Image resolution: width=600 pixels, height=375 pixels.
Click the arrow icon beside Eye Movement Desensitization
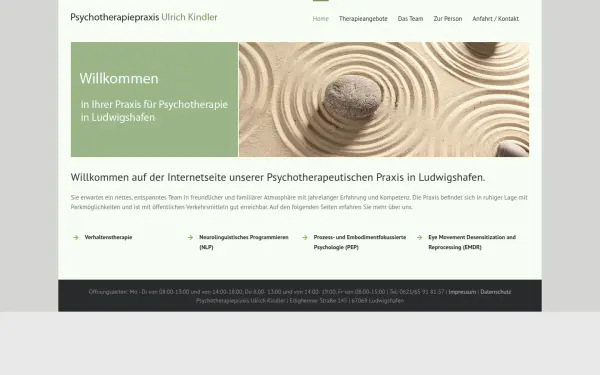click(x=419, y=237)
